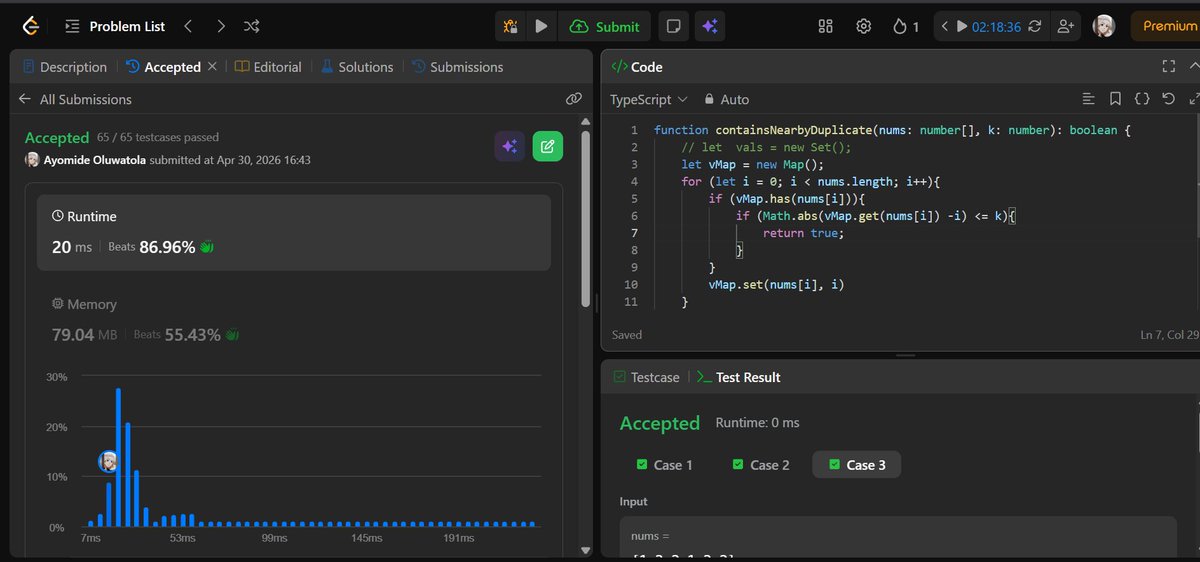Click the '55.43%' memory beats value

pyautogui.click(x=193, y=334)
